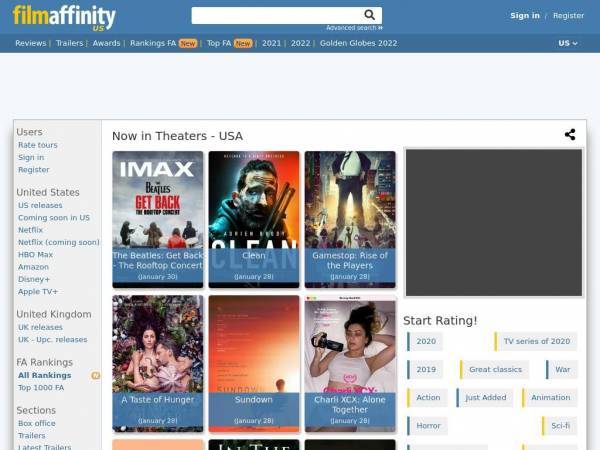Open the Clean movie poster
Viewport: 600px width, 450px height.
coord(254,220)
